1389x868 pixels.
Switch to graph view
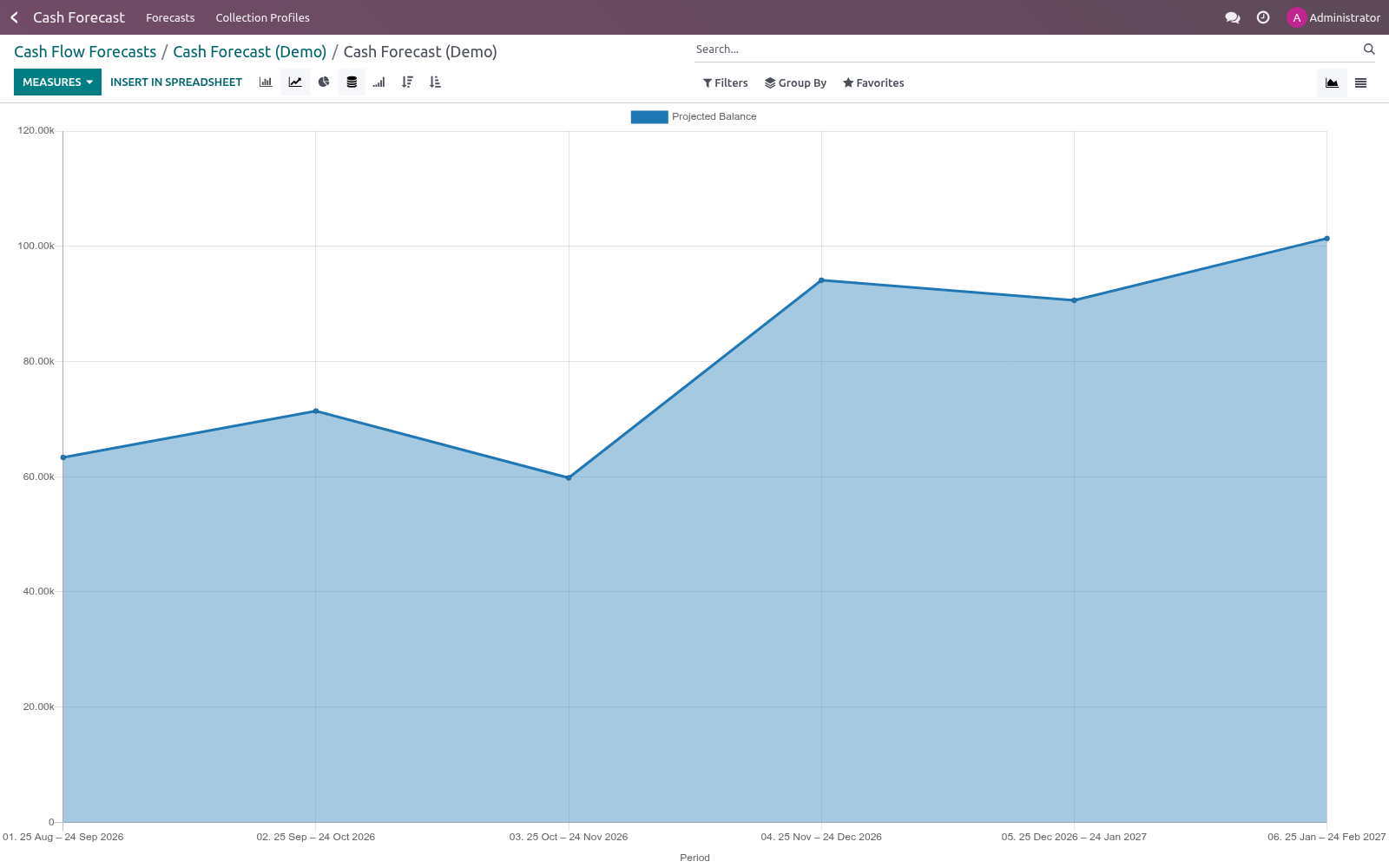click(x=1332, y=83)
